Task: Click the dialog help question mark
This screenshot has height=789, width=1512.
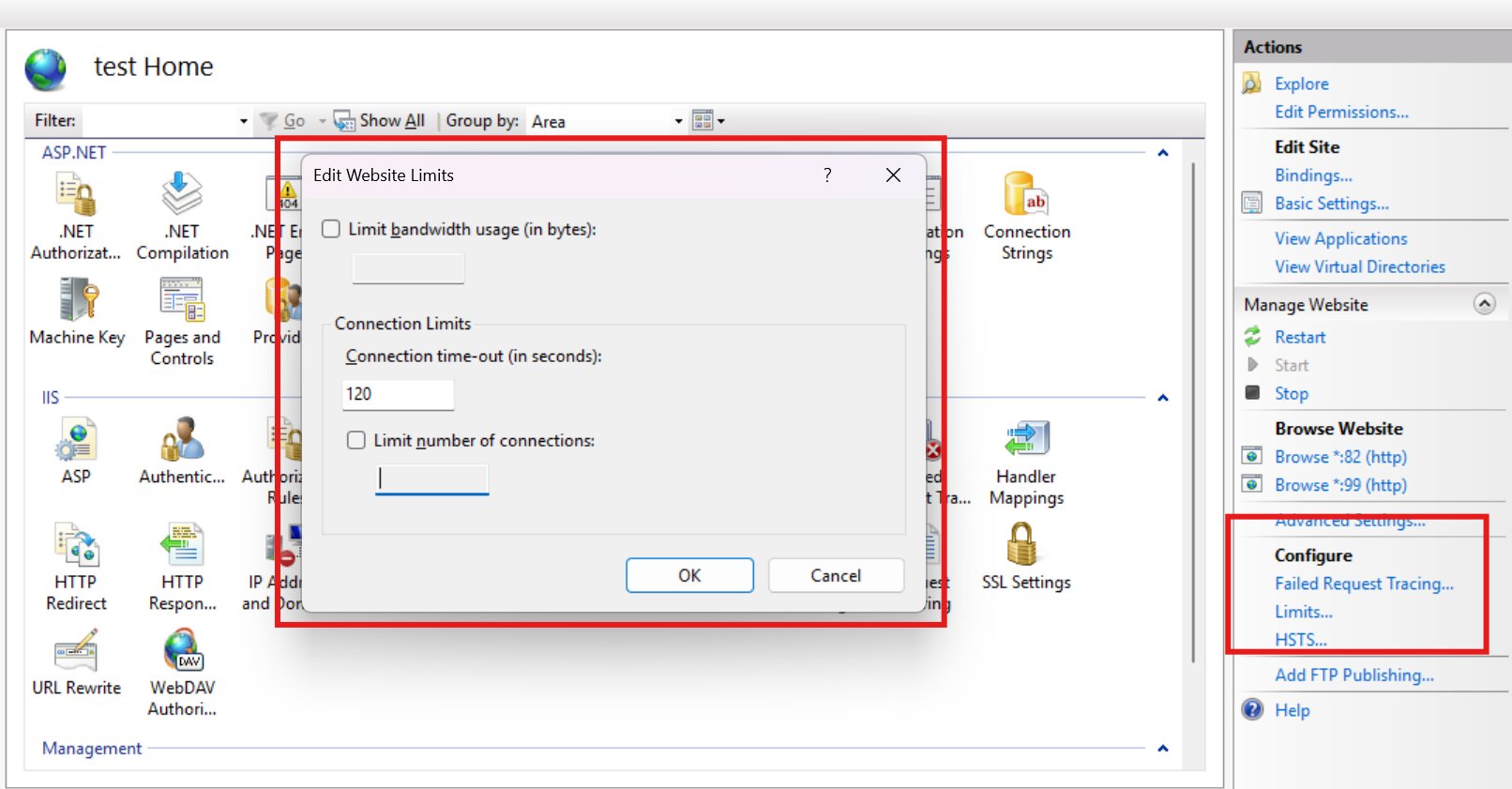Action: pos(827,174)
